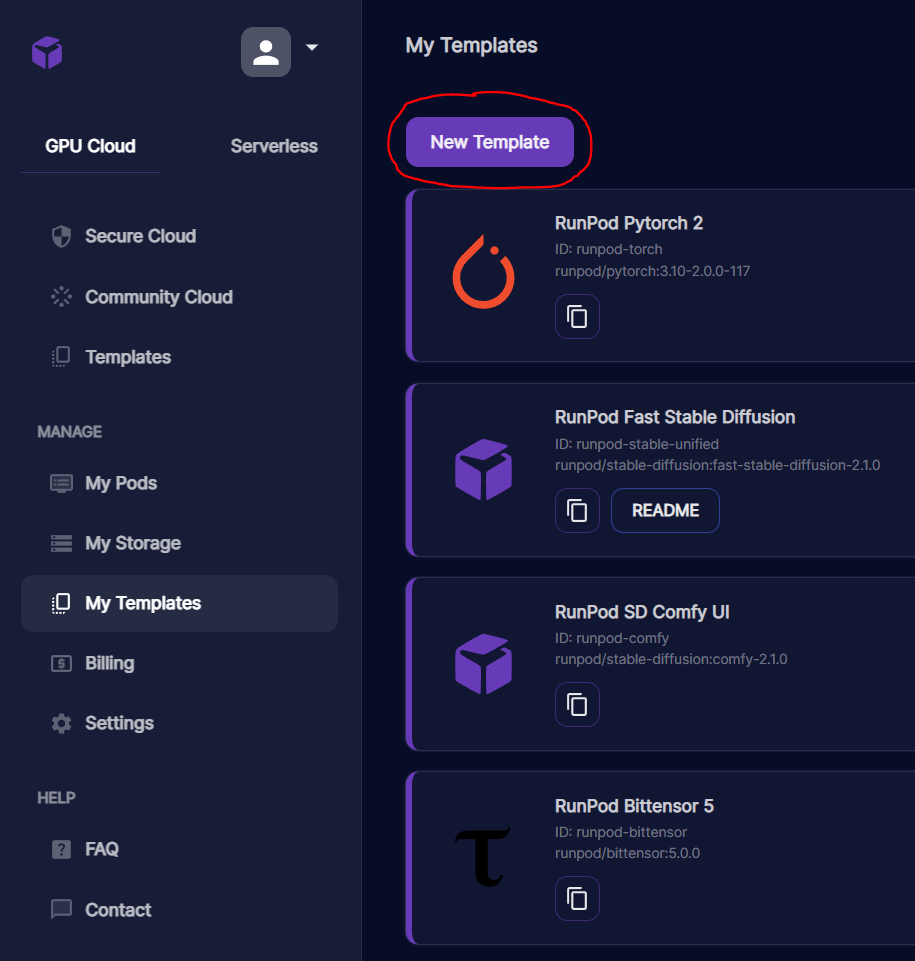Copy the RunPod Pytorch 2 template
The height and width of the screenshot is (961, 915).
(x=577, y=317)
